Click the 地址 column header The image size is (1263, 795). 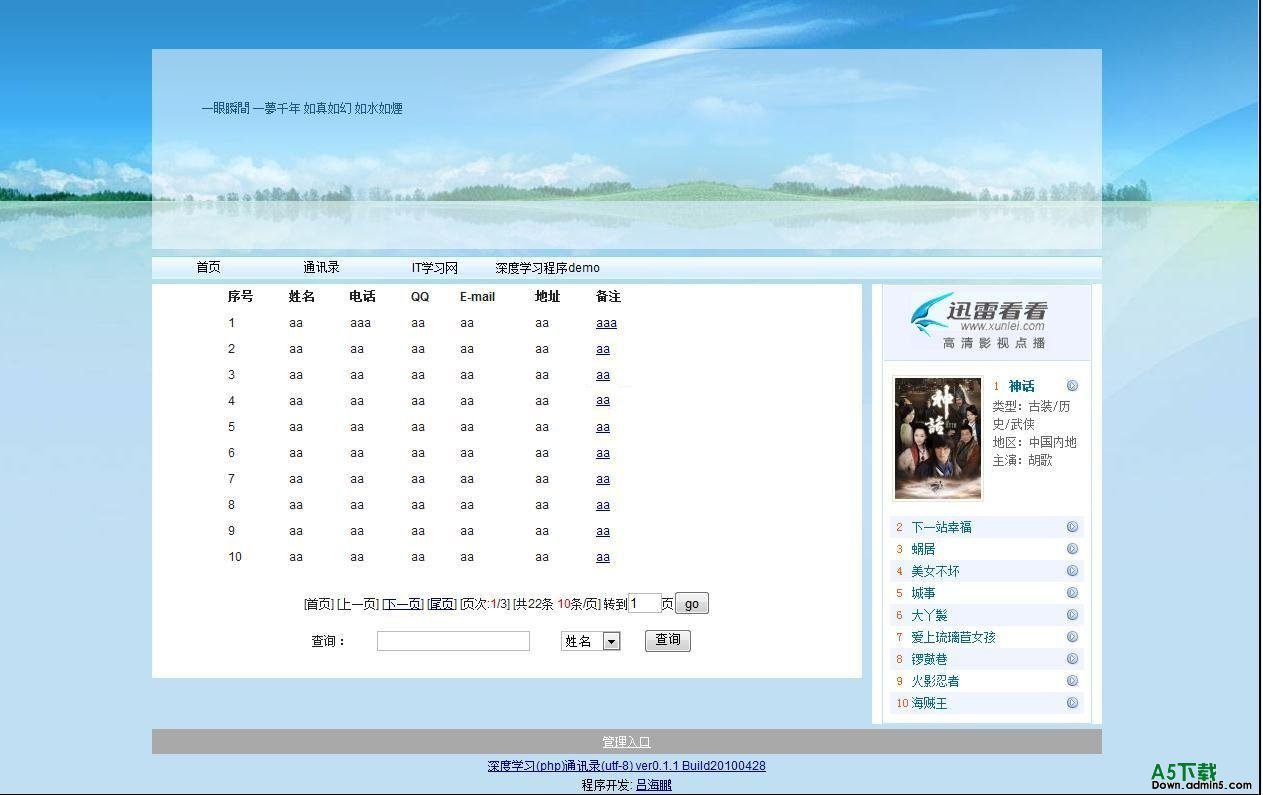[547, 296]
